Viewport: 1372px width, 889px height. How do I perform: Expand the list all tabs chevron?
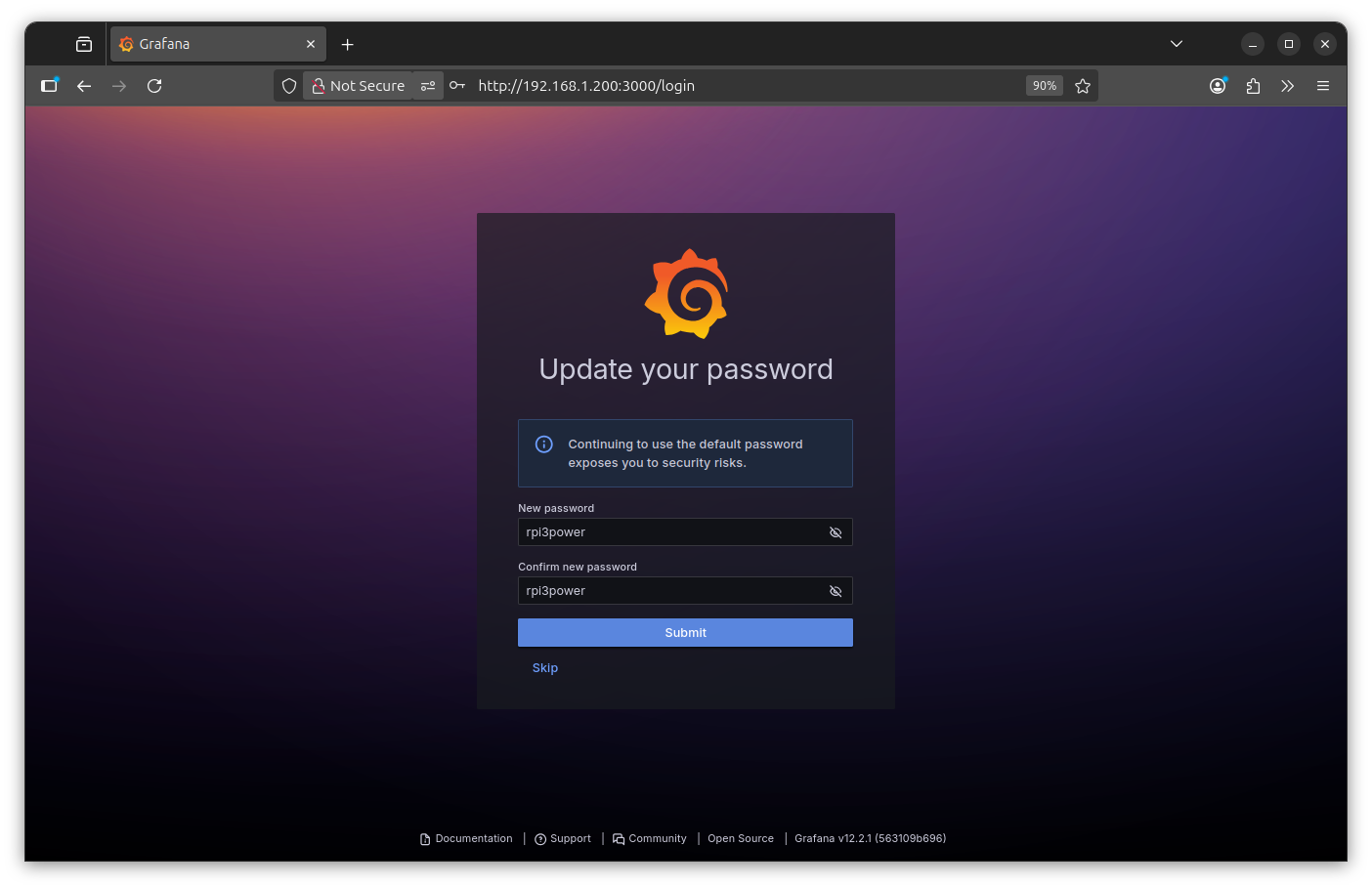pos(1177,44)
